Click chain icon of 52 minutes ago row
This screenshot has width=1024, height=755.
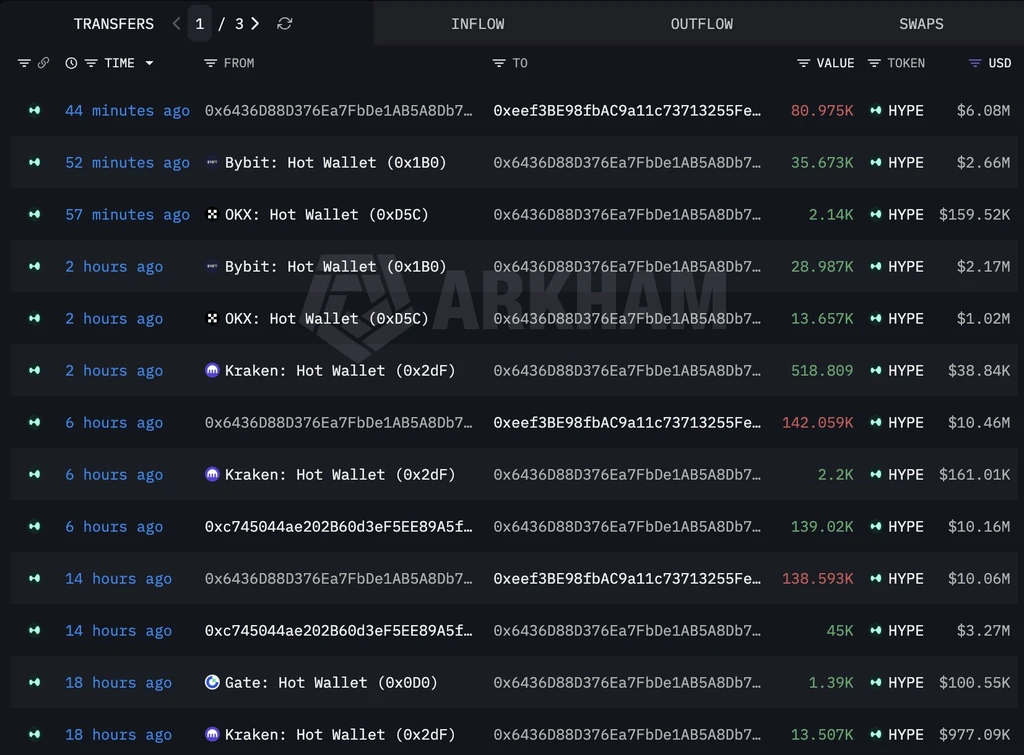(x=35, y=163)
